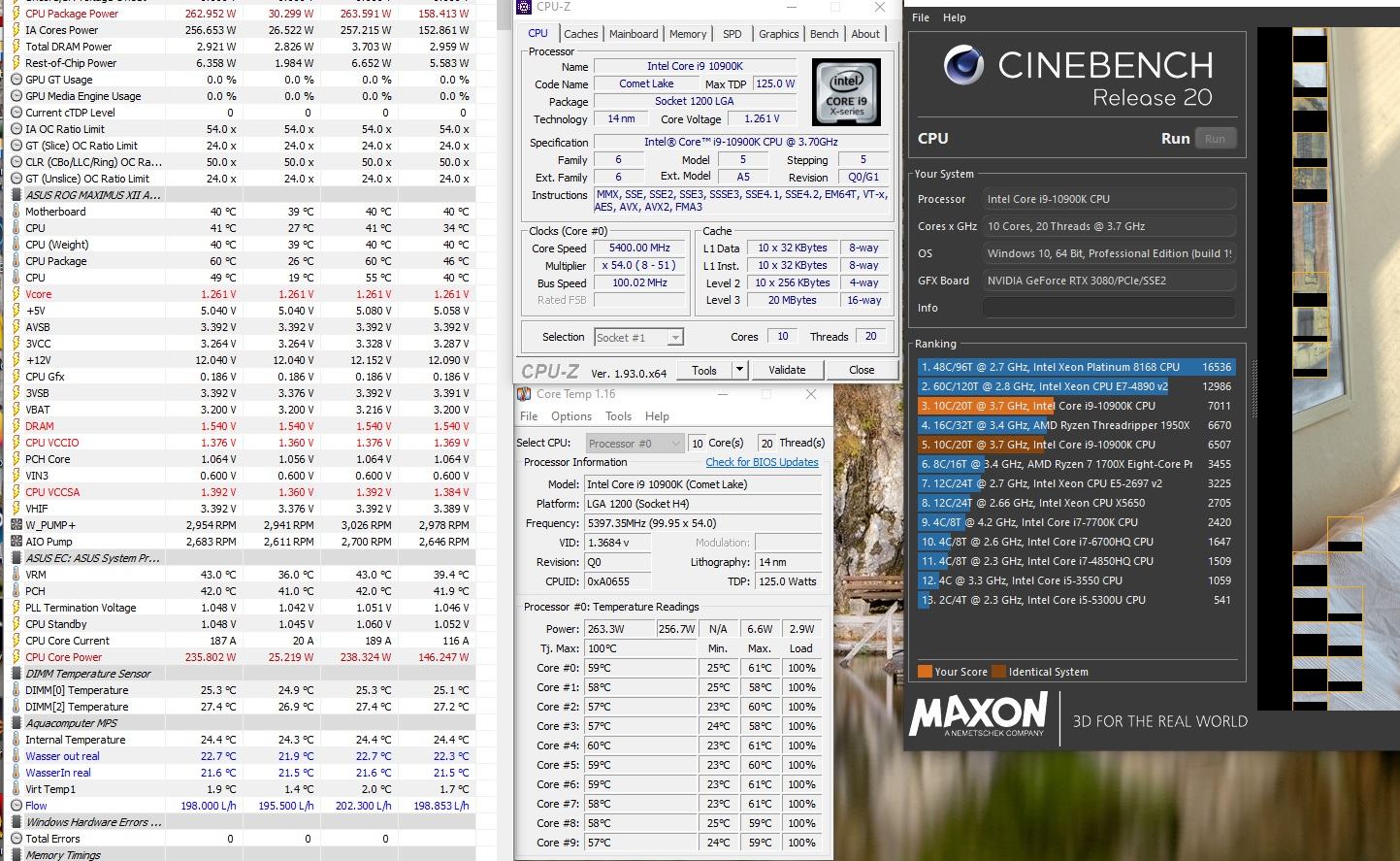
Task: Click the icon next to Rest-of-Chip Power
Action: pos(16,63)
